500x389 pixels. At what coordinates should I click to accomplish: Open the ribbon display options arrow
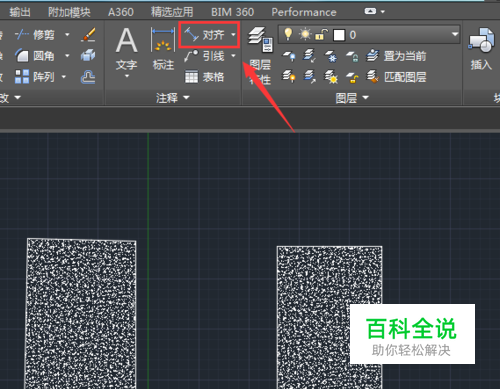tap(383, 12)
